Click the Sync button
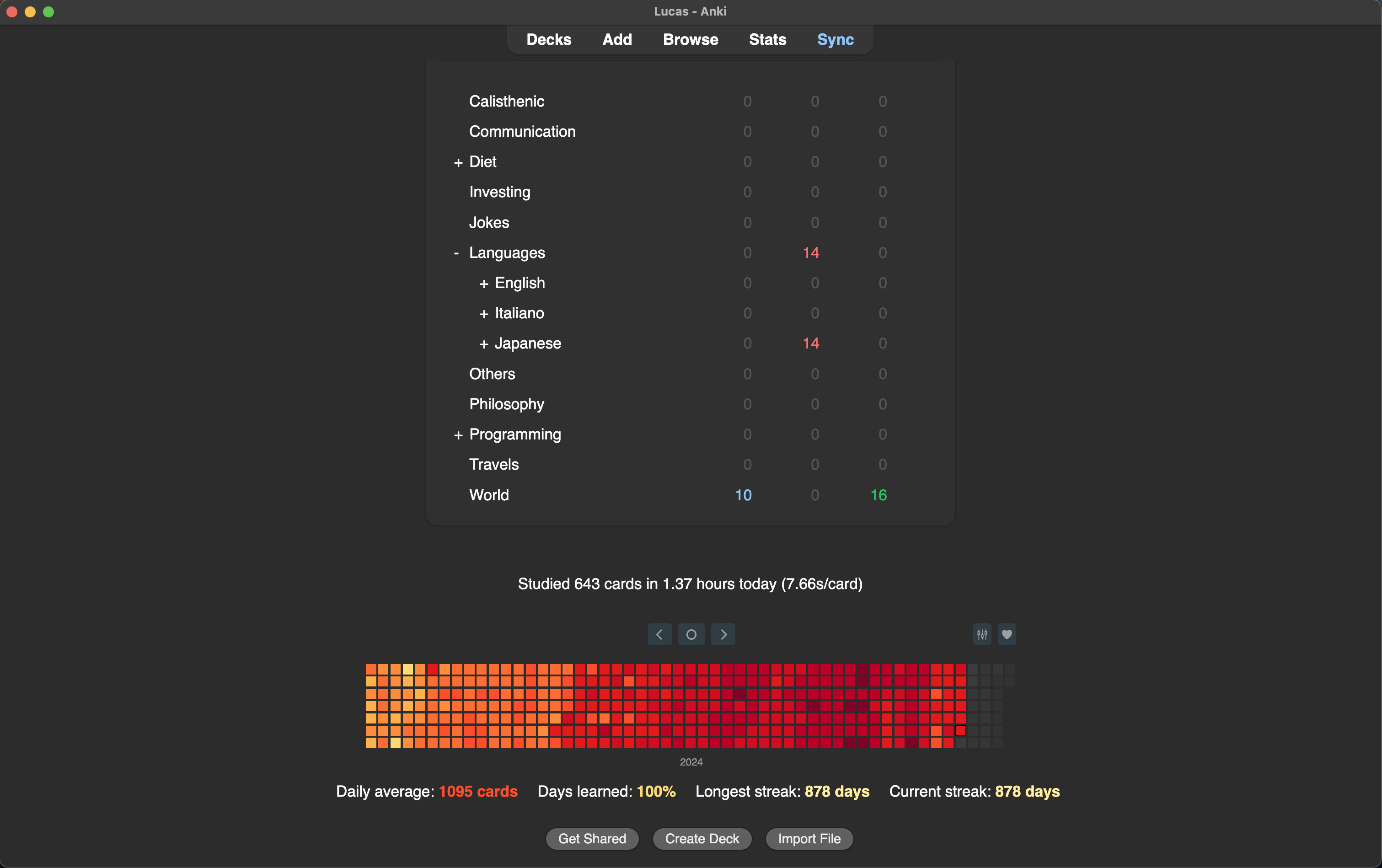The image size is (1382, 868). pyautogui.click(x=836, y=40)
